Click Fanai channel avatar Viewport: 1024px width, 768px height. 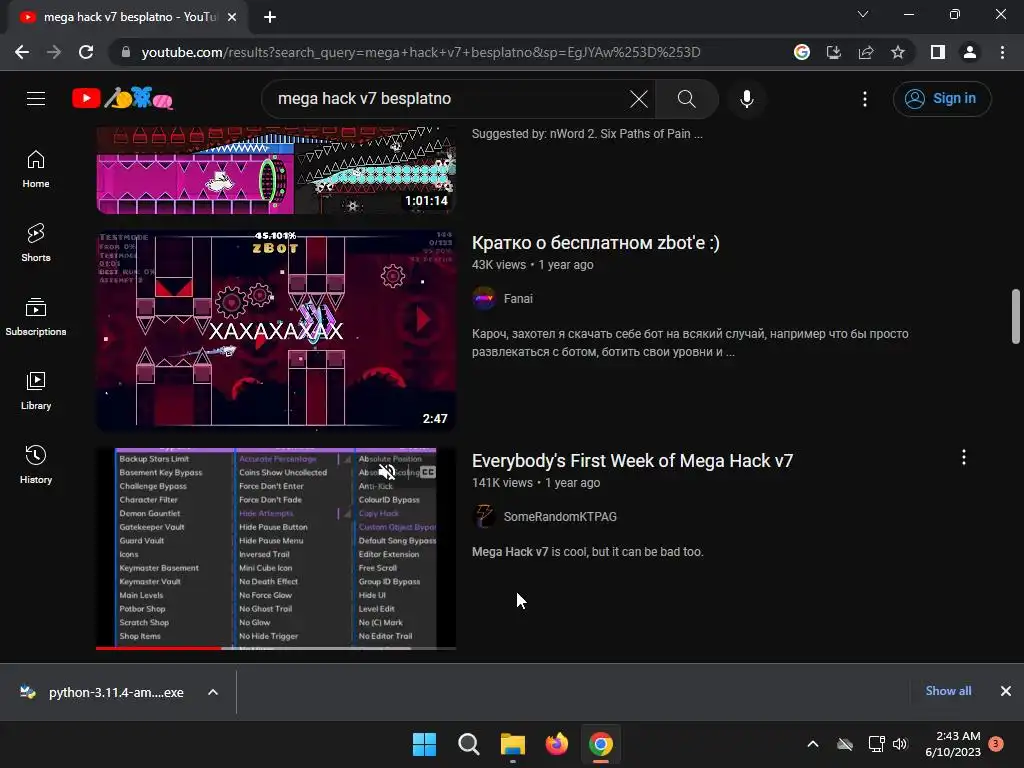tap(484, 298)
